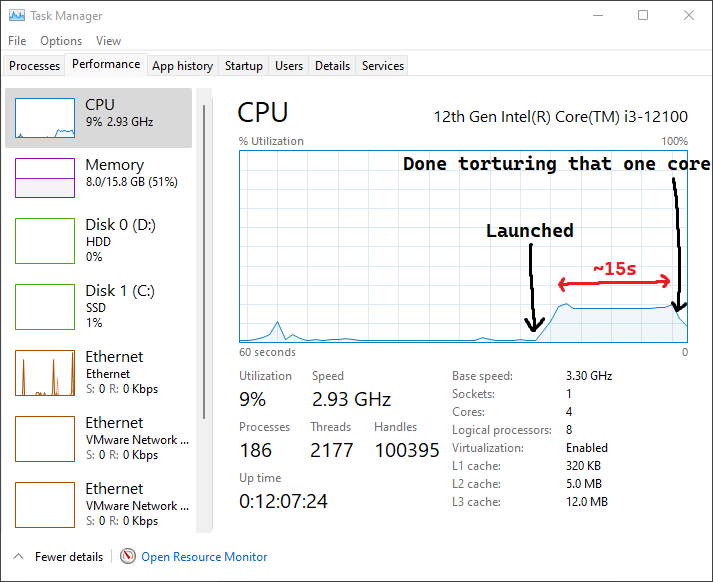
Task: Select the VMware Network Ethernet adapter
Action: tap(45, 438)
